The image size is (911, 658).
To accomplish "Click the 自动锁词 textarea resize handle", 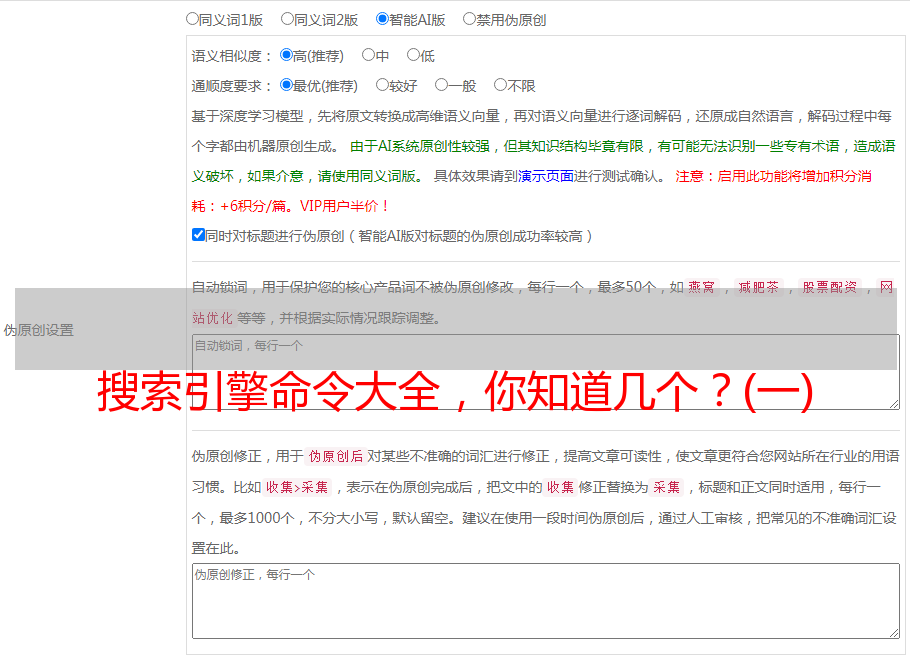I will pyautogui.click(x=894, y=404).
